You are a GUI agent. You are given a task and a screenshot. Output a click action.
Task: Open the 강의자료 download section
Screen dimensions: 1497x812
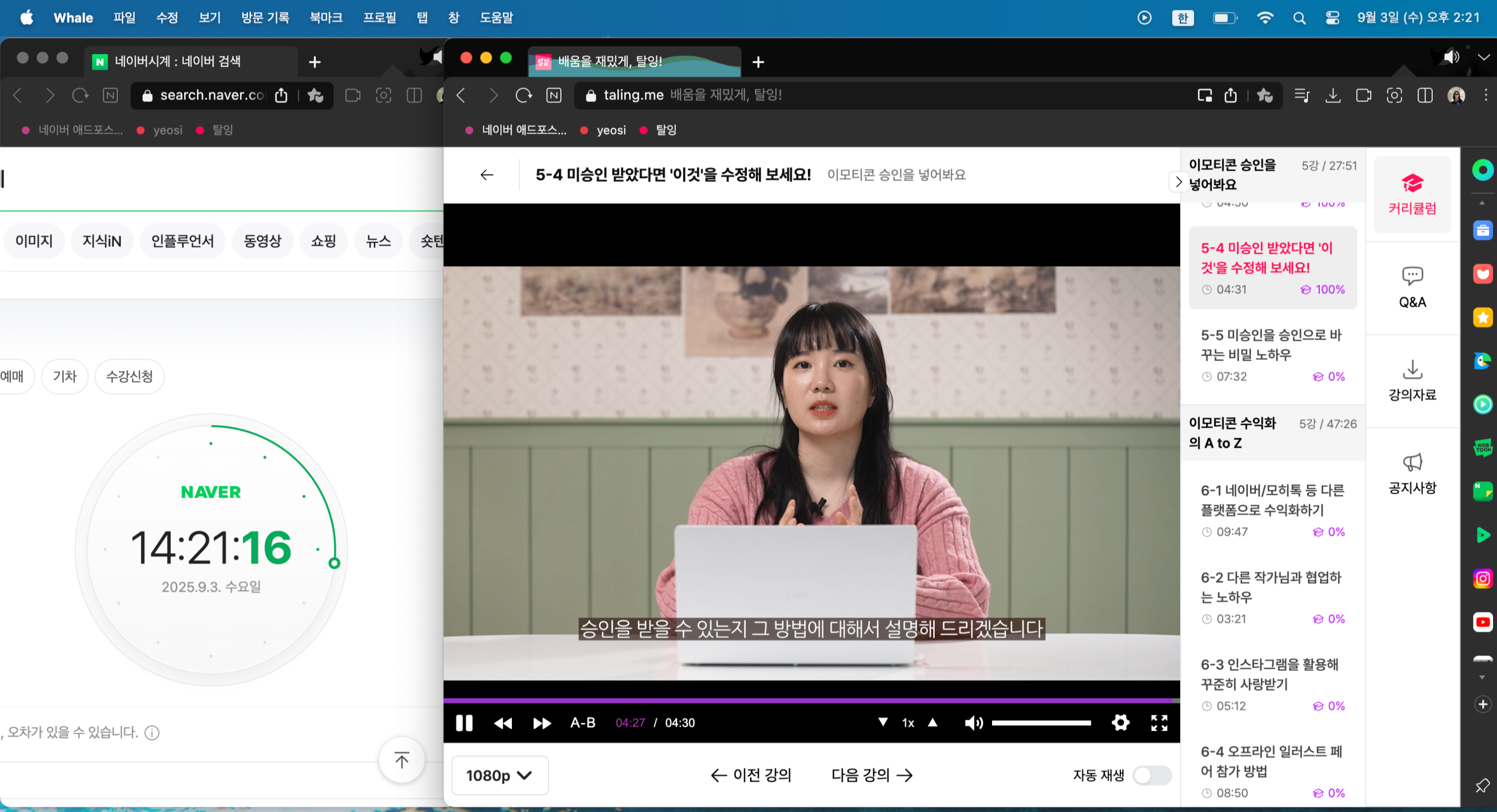point(1412,380)
